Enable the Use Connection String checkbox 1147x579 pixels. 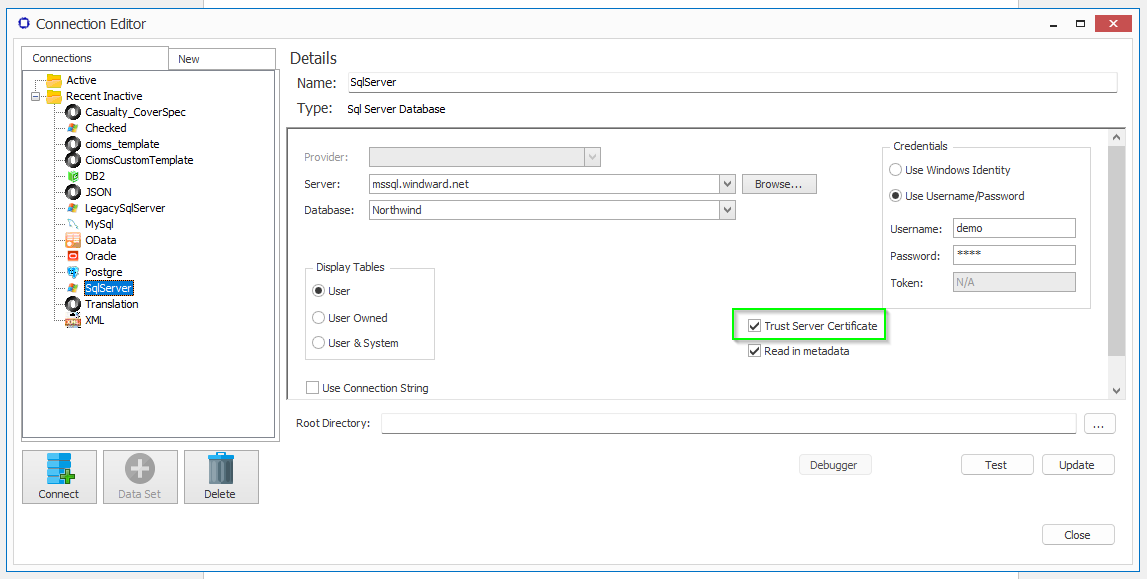313,388
